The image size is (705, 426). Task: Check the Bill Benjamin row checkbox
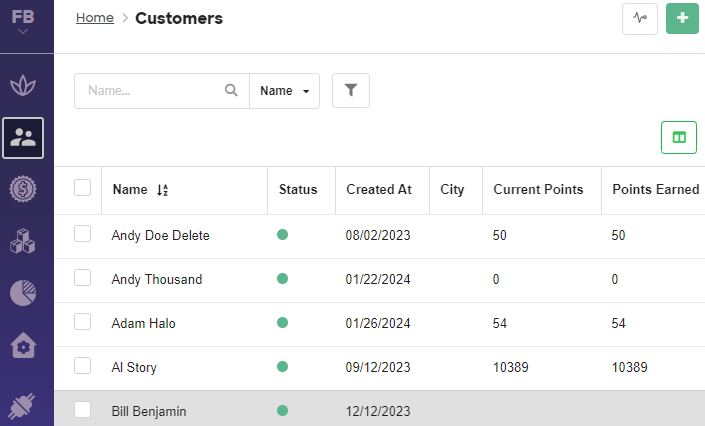point(82,410)
